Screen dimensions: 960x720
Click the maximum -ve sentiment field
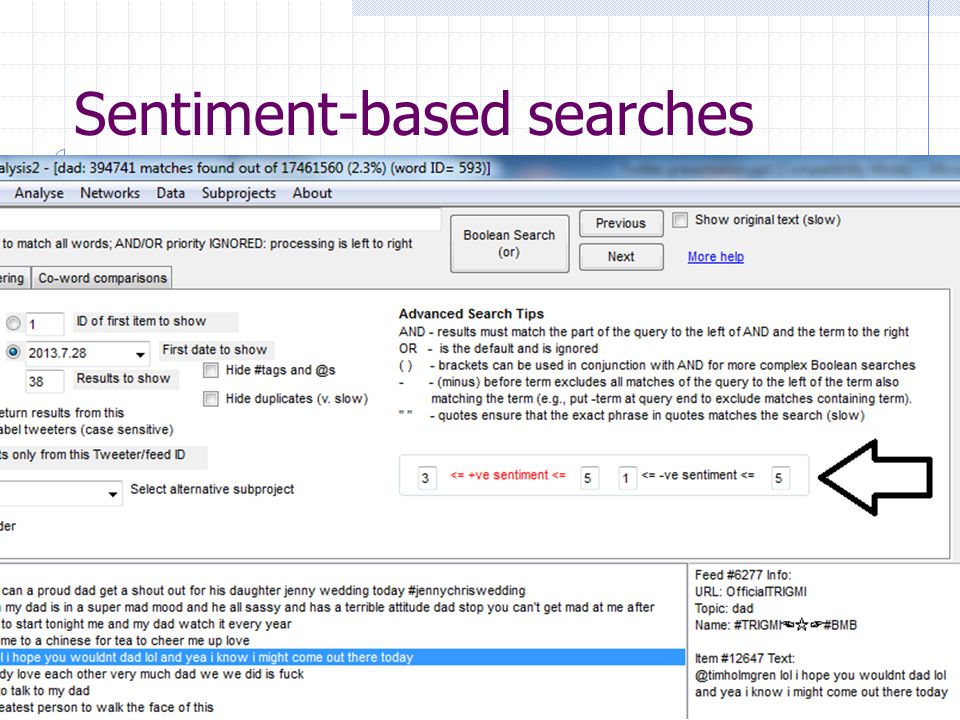pos(780,478)
